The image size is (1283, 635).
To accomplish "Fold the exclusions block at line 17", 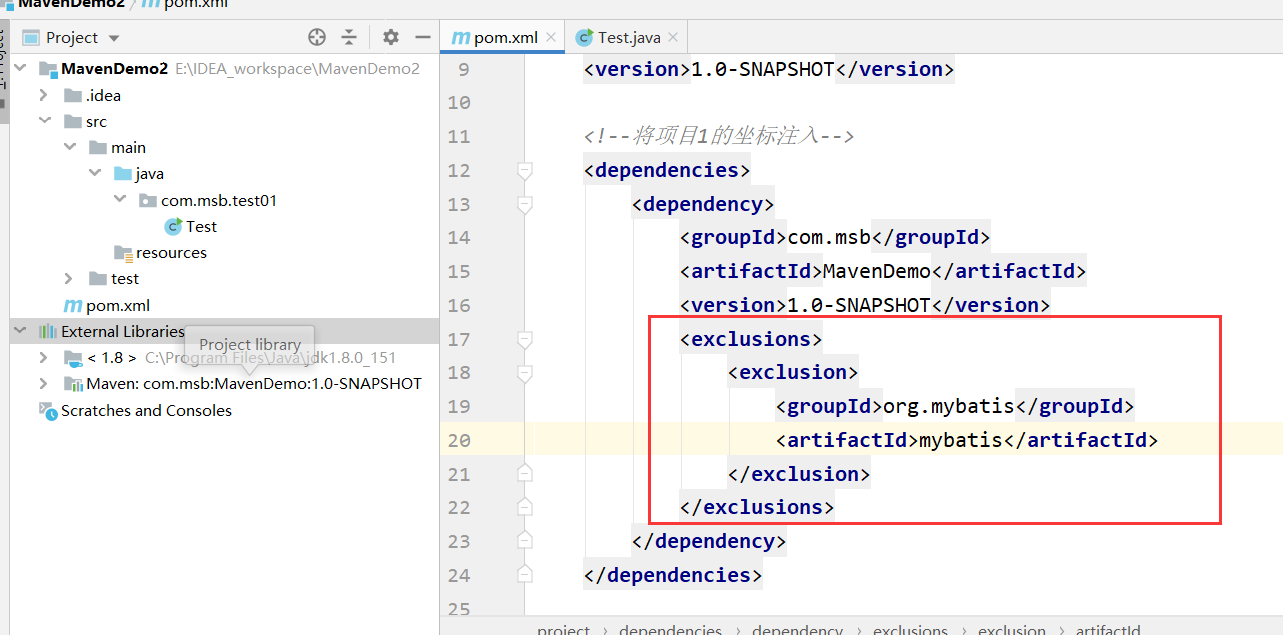I will [x=524, y=340].
